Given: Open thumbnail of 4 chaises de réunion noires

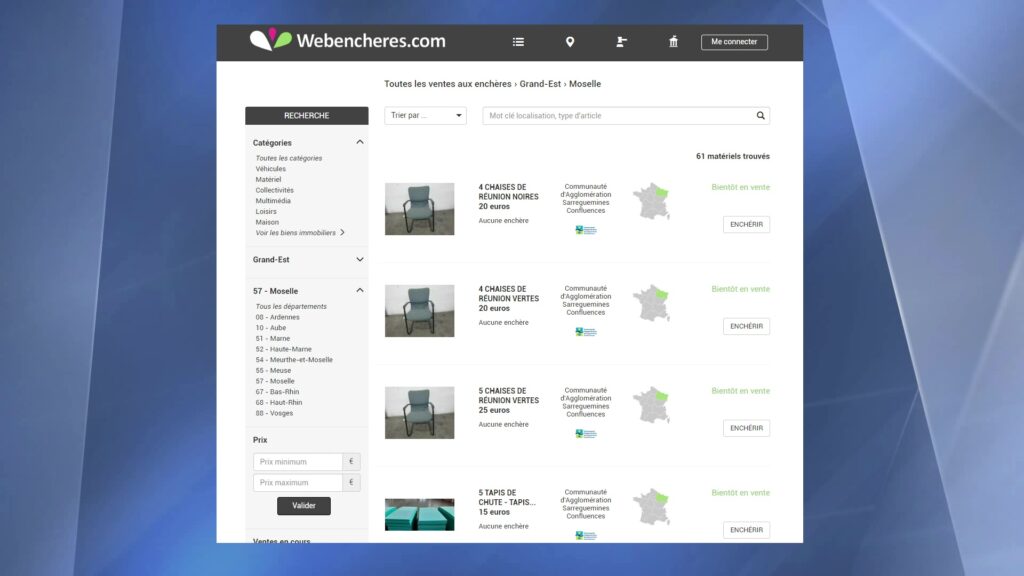Looking at the screenshot, I should click(419, 209).
